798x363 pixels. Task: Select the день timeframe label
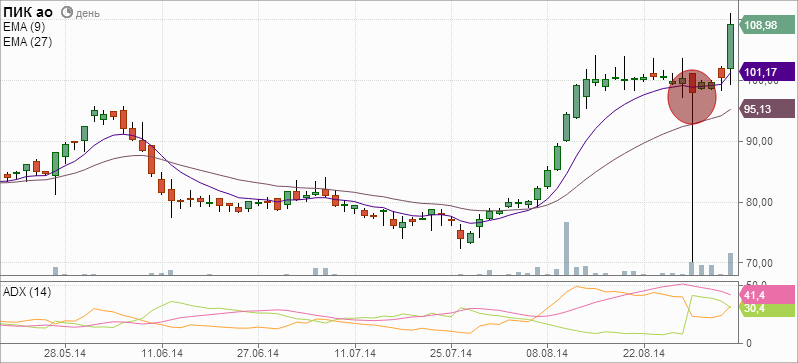(x=88, y=13)
